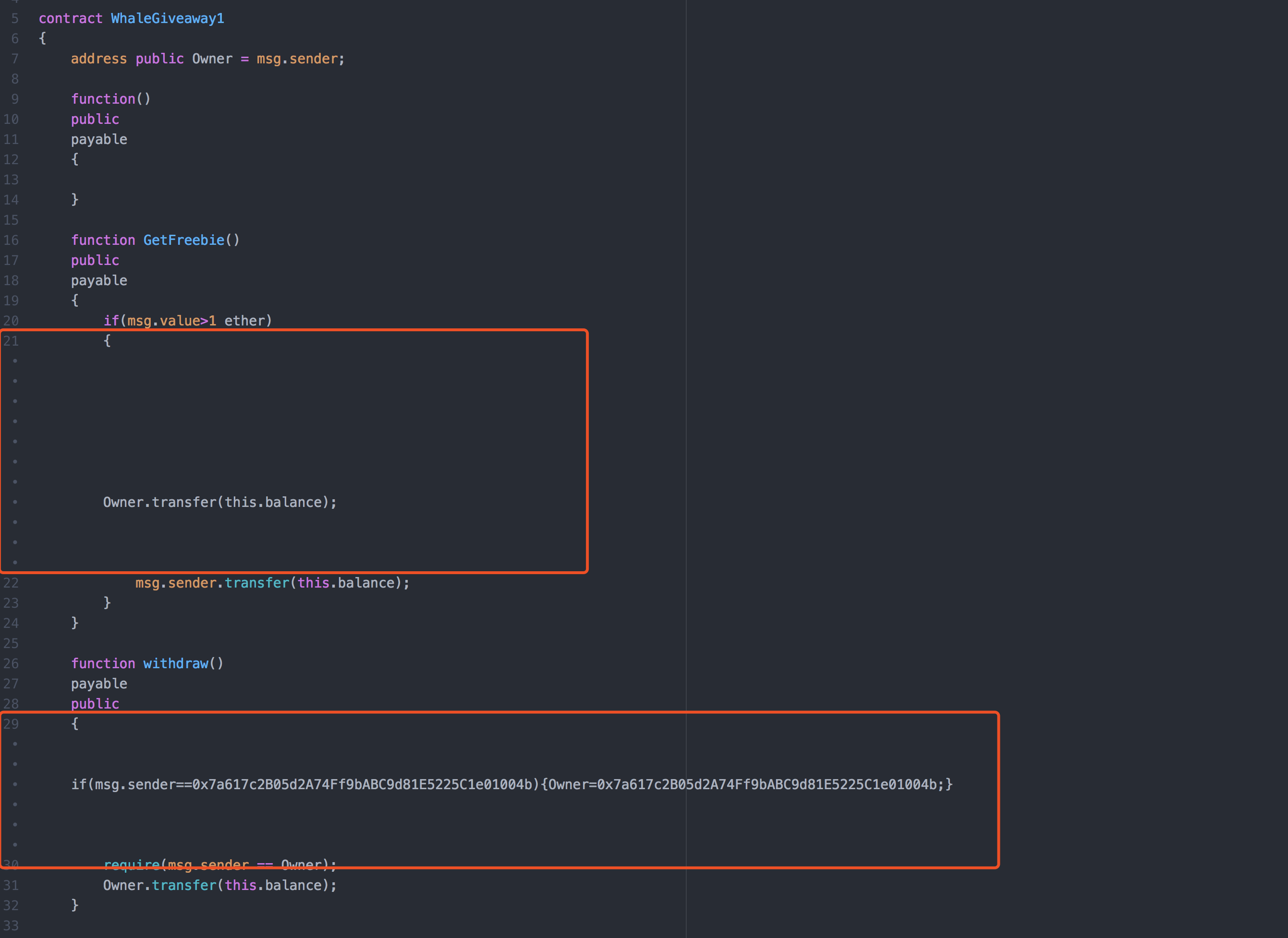Click line number 5 in the gutter
Image resolution: width=1288 pixels, height=938 pixels.
tap(15, 18)
